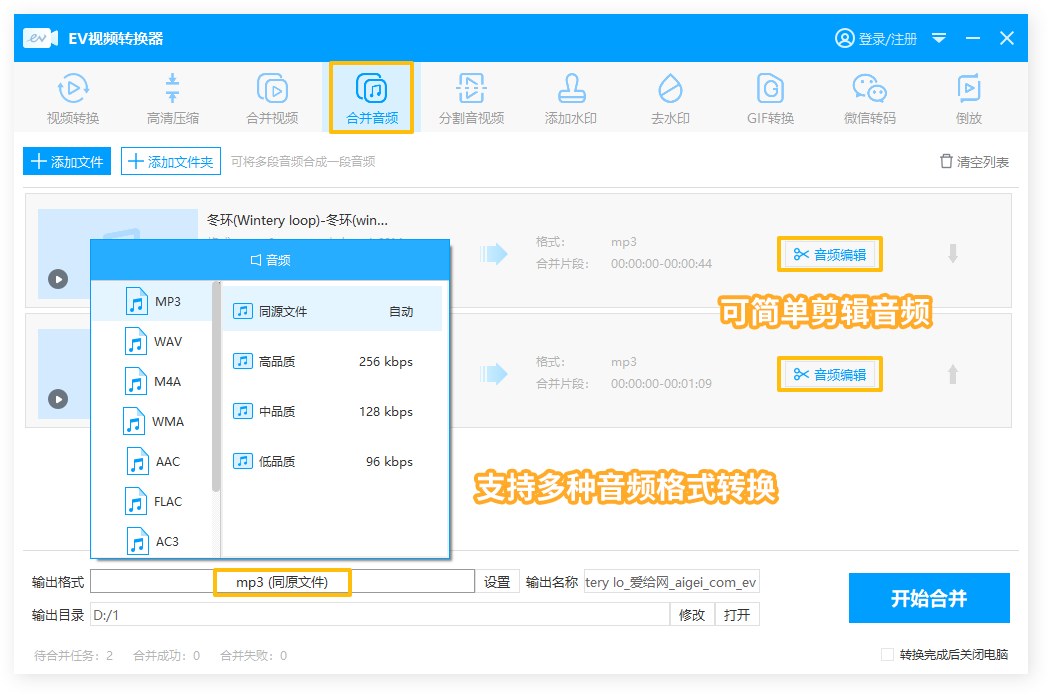The width and height of the screenshot is (1048, 694).
Task: Play the second audio file preview
Action: click(58, 399)
